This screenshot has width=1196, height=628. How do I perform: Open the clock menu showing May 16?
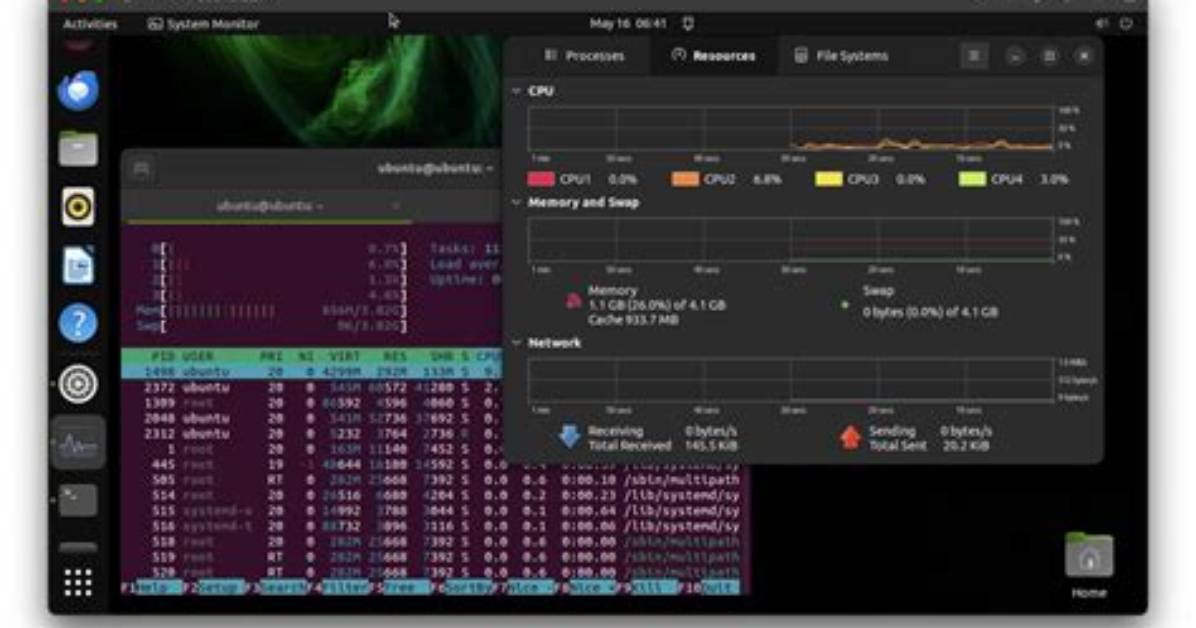628,24
